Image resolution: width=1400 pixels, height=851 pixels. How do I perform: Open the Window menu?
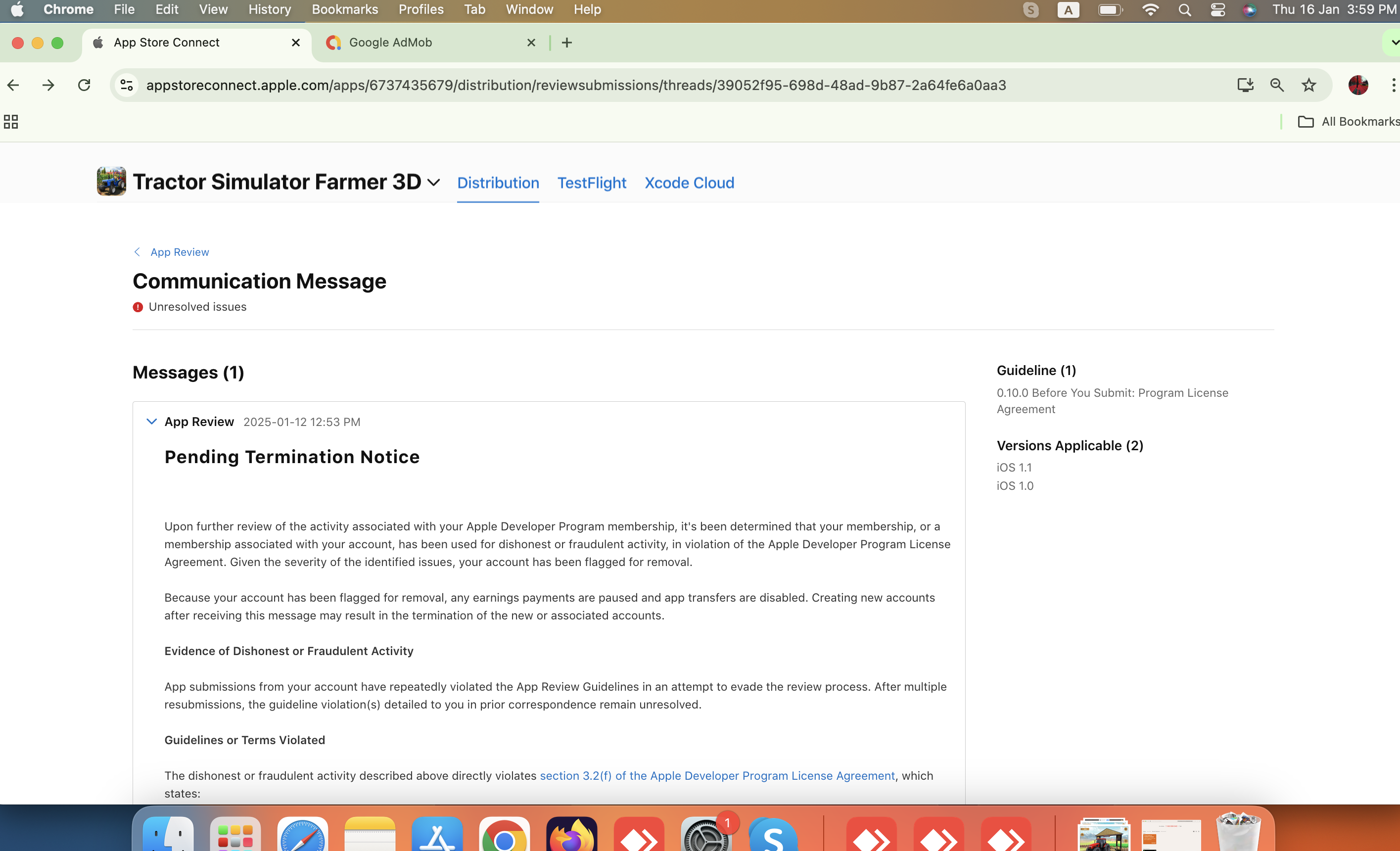coord(529,10)
